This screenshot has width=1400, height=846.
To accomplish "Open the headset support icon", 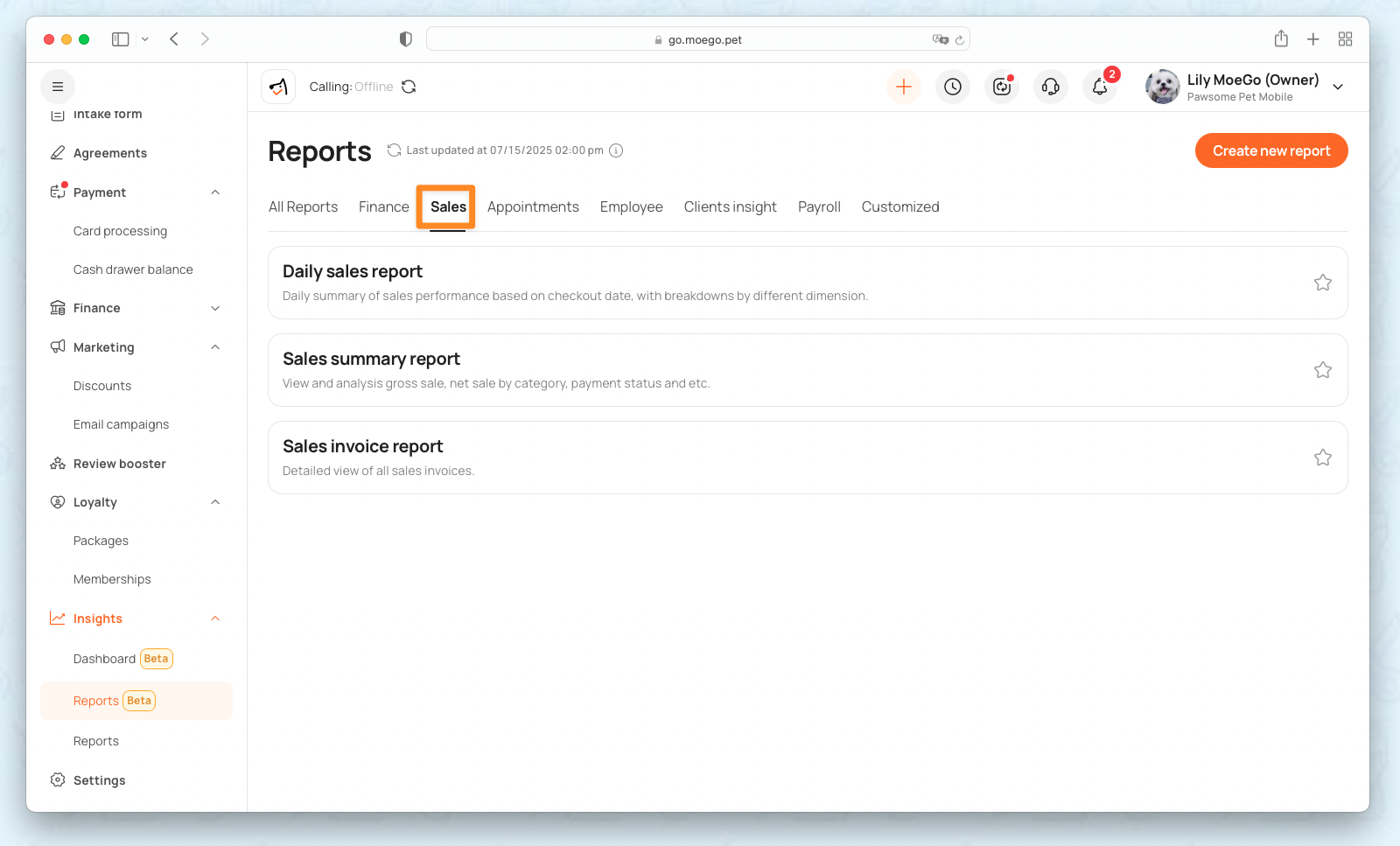I will click(x=1051, y=87).
